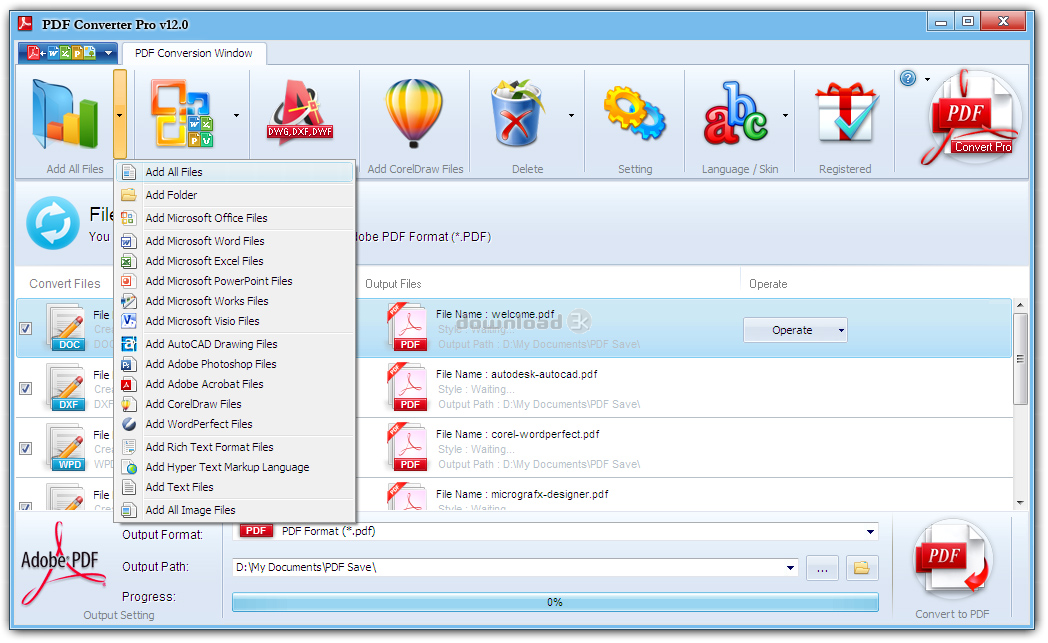
Task: Click the 0% progress bar
Action: pos(555,602)
